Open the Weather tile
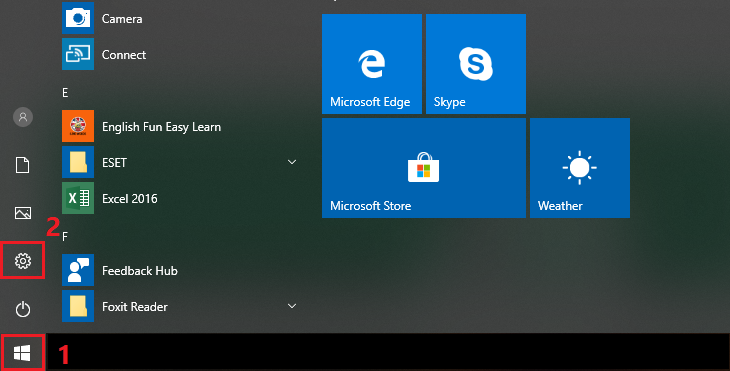Viewport: 730px width, 371px height. (580, 168)
